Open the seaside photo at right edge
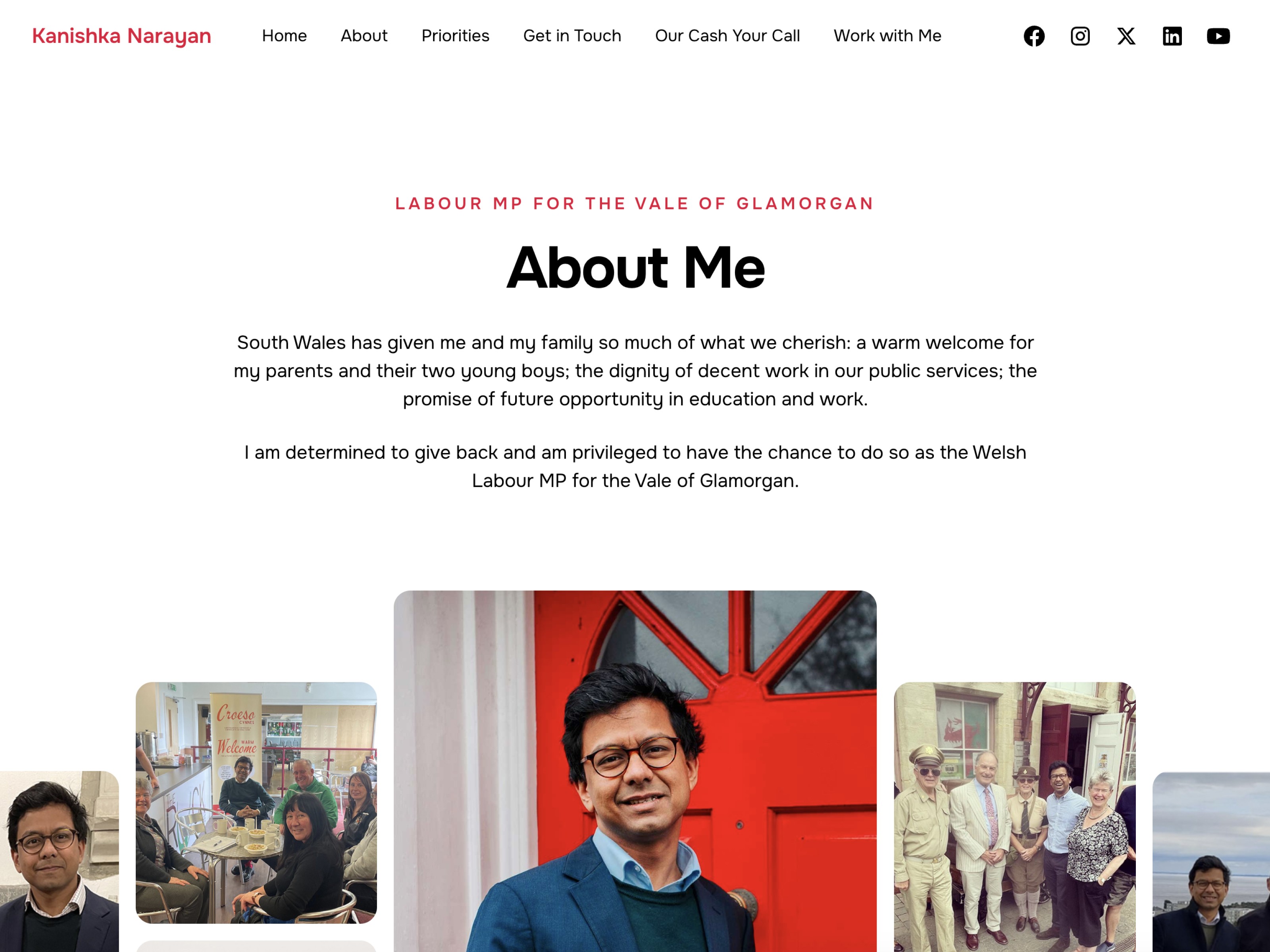Image resolution: width=1270 pixels, height=952 pixels. click(1211, 862)
